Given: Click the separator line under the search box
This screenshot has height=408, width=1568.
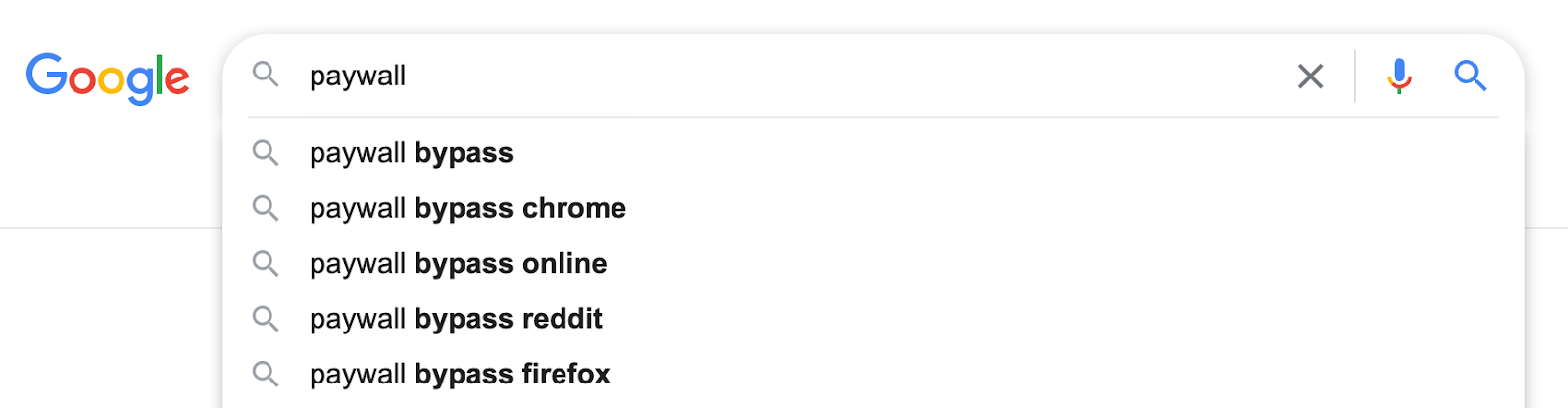Looking at the screenshot, I should coord(873,117).
